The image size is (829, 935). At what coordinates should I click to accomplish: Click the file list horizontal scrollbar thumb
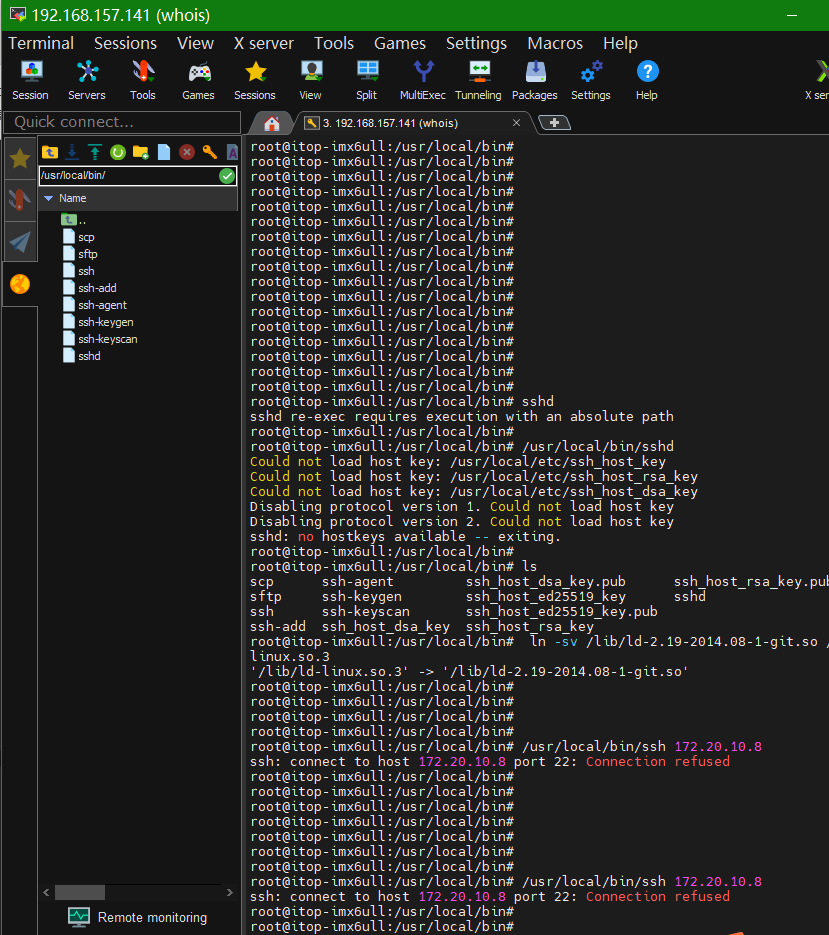(x=80, y=892)
